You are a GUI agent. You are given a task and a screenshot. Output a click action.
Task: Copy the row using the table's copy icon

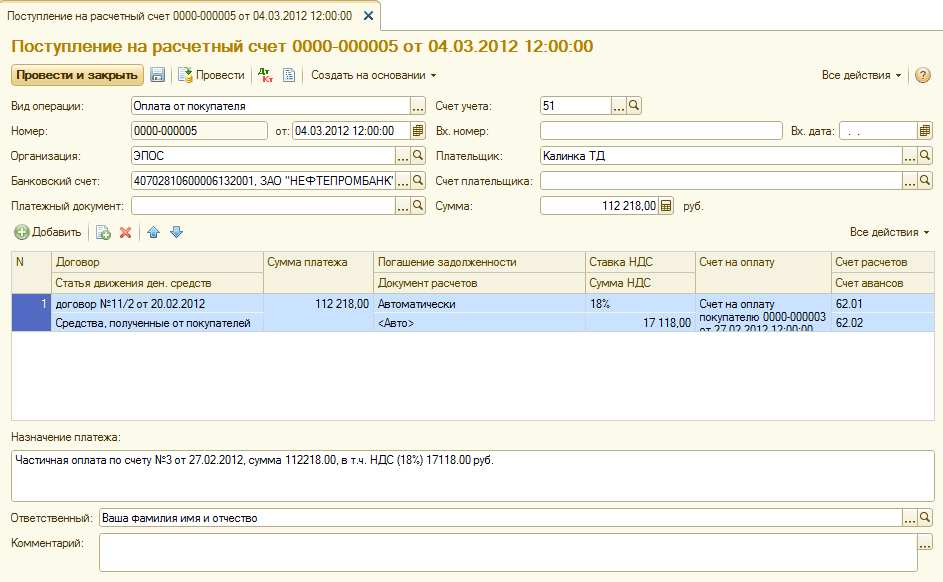[x=103, y=232]
